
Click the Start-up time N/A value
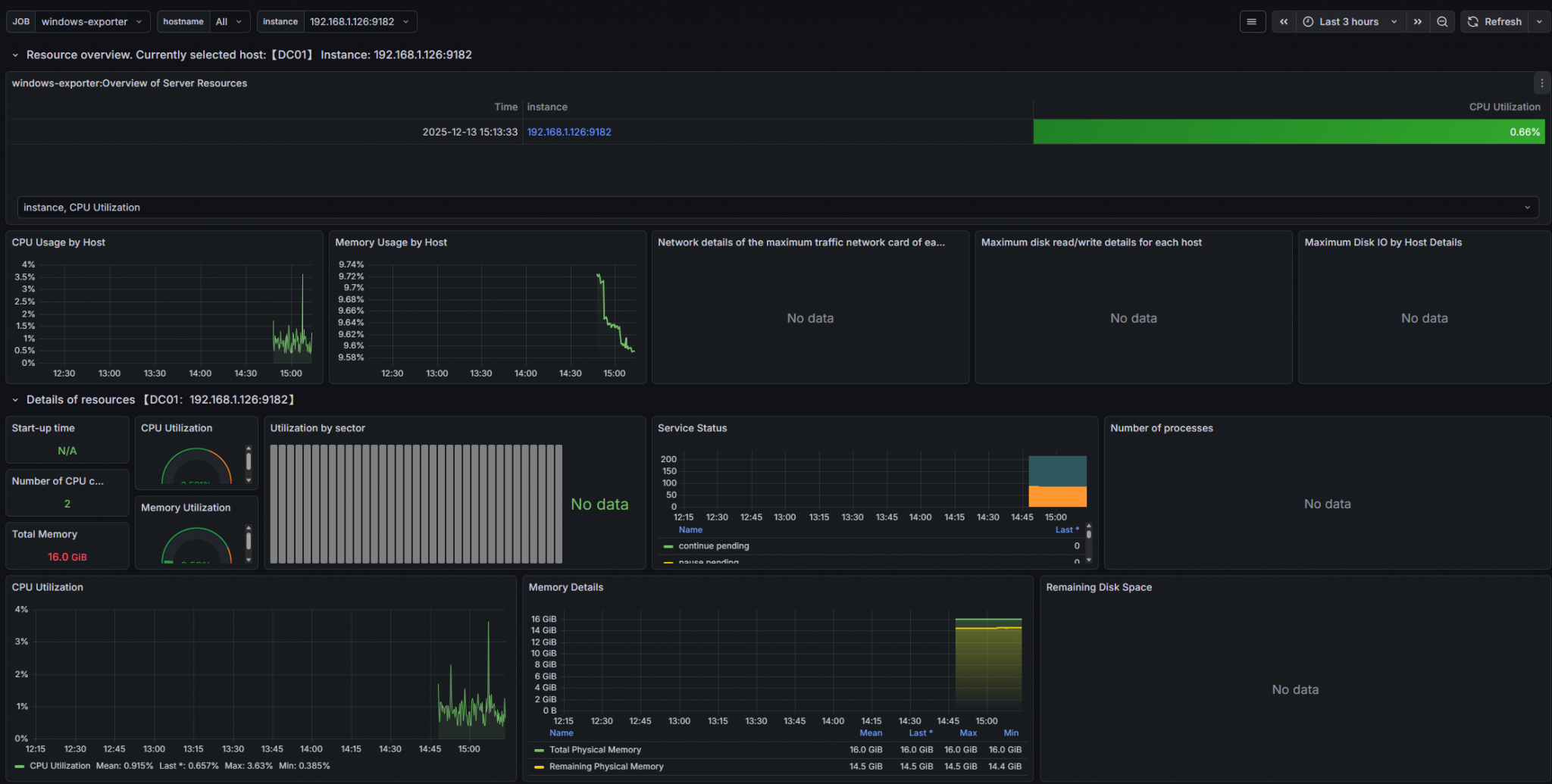tap(67, 451)
